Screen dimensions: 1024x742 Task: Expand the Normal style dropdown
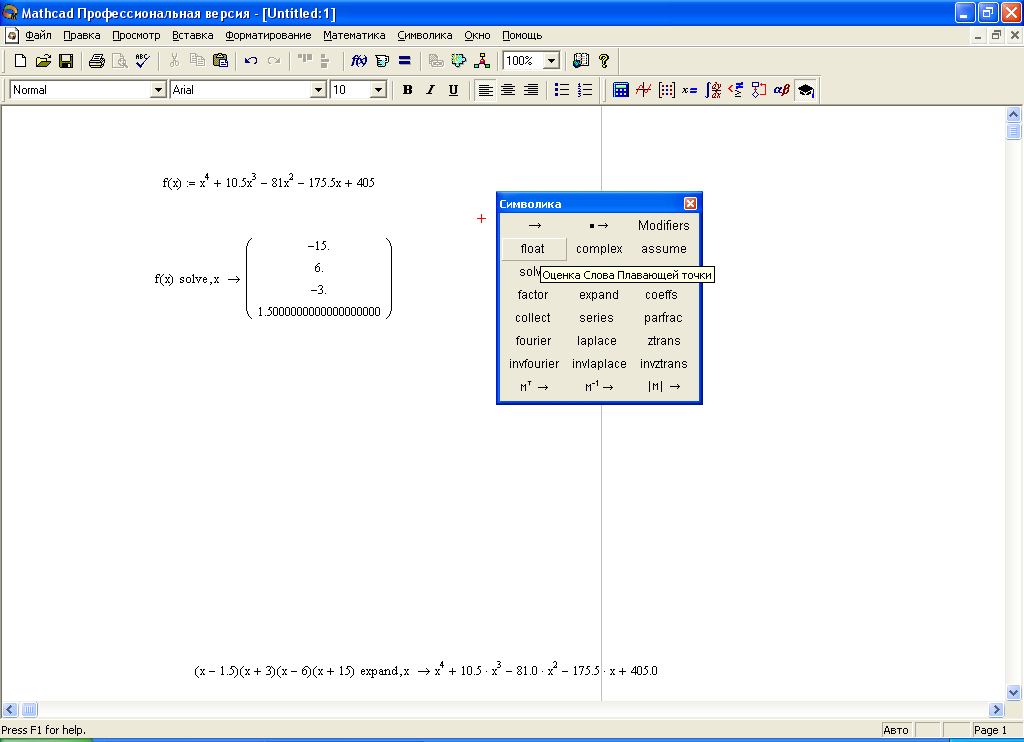[x=158, y=90]
